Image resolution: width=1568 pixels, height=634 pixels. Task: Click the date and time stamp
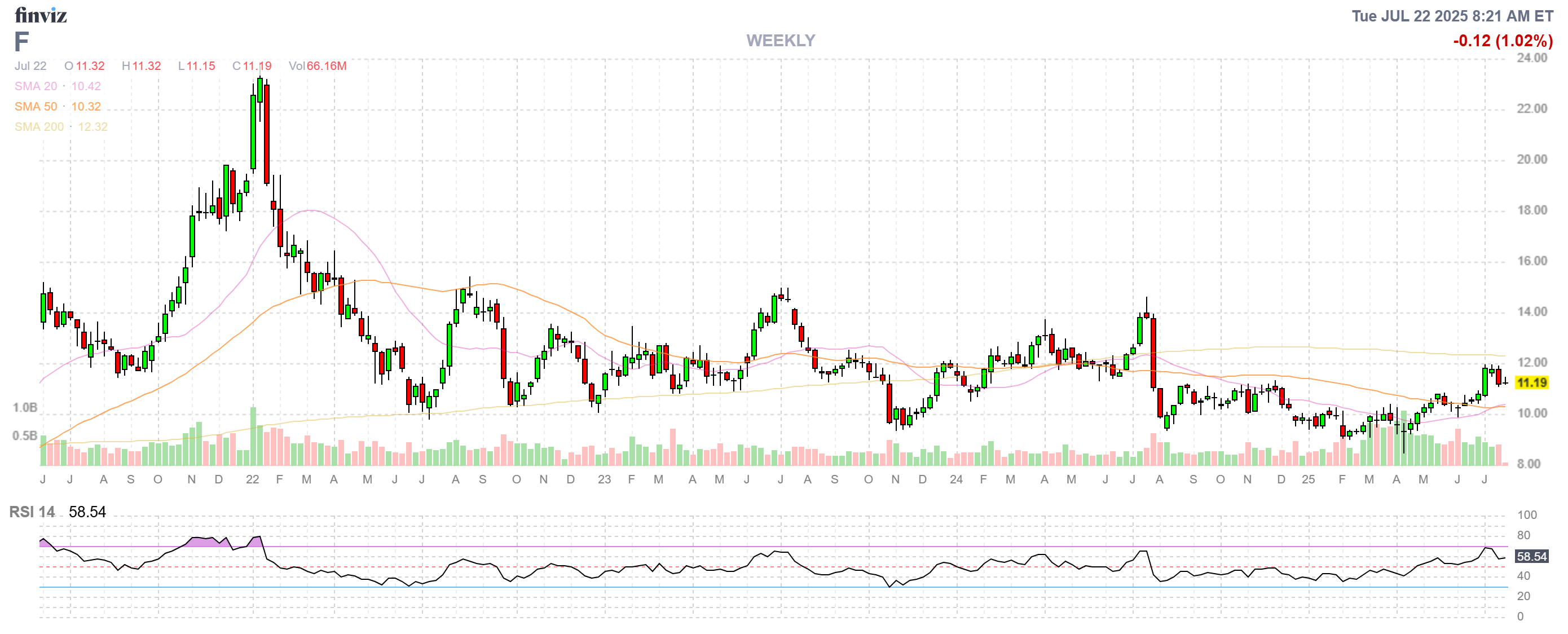pos(1452,16)
